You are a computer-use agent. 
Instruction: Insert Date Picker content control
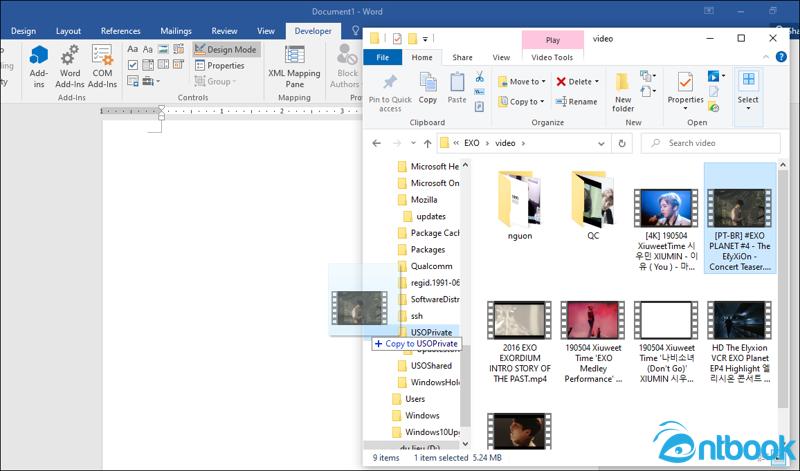pyautogui.click(x=179, y=65)
